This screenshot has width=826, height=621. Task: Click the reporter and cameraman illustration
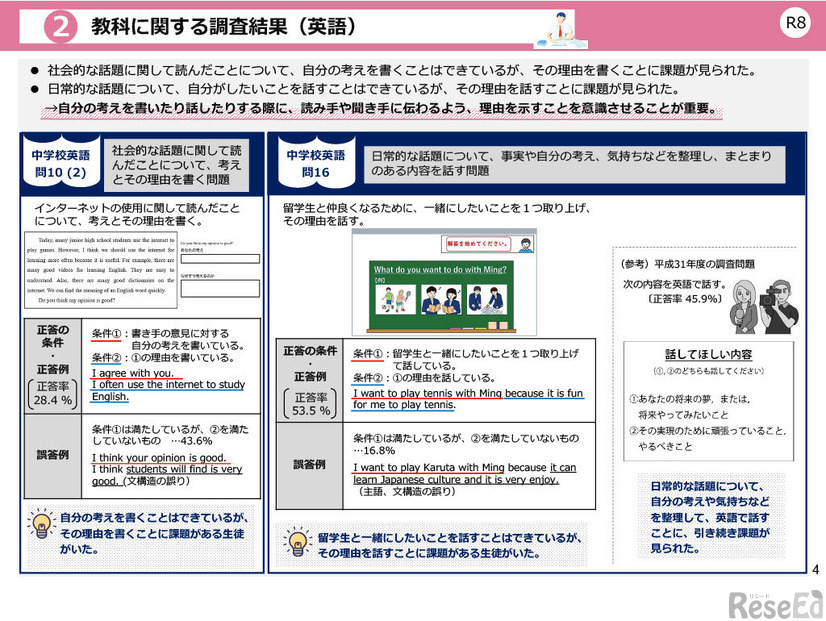[x=764, y=307]
